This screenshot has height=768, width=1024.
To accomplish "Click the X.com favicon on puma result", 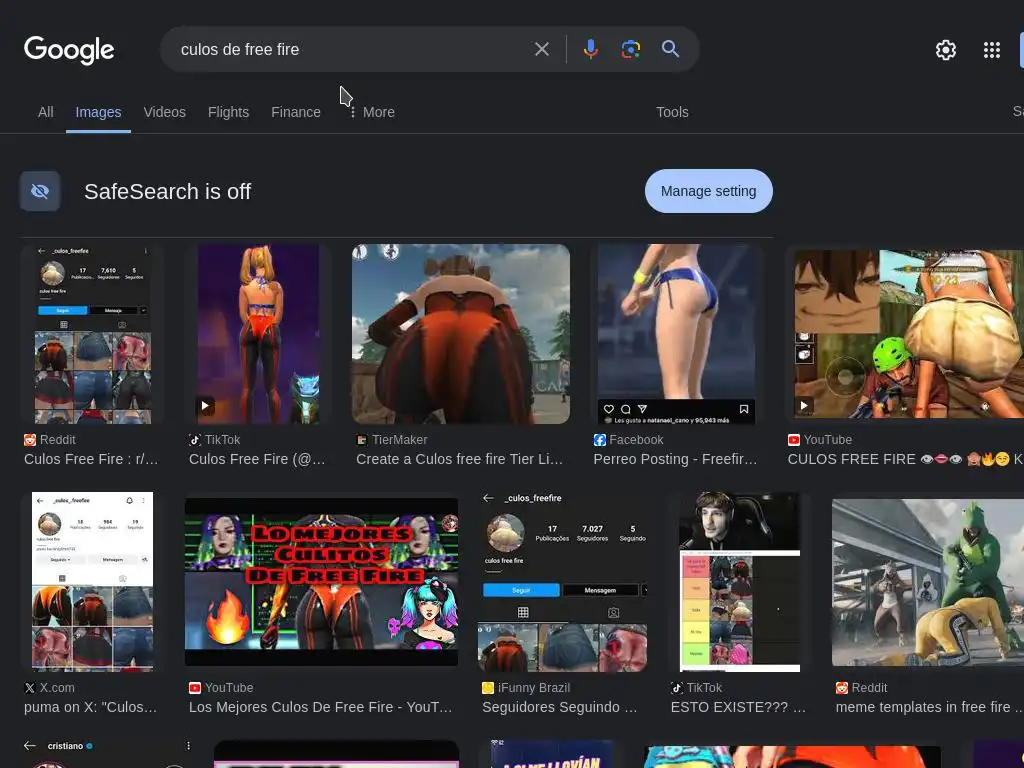I will [30, 688].
